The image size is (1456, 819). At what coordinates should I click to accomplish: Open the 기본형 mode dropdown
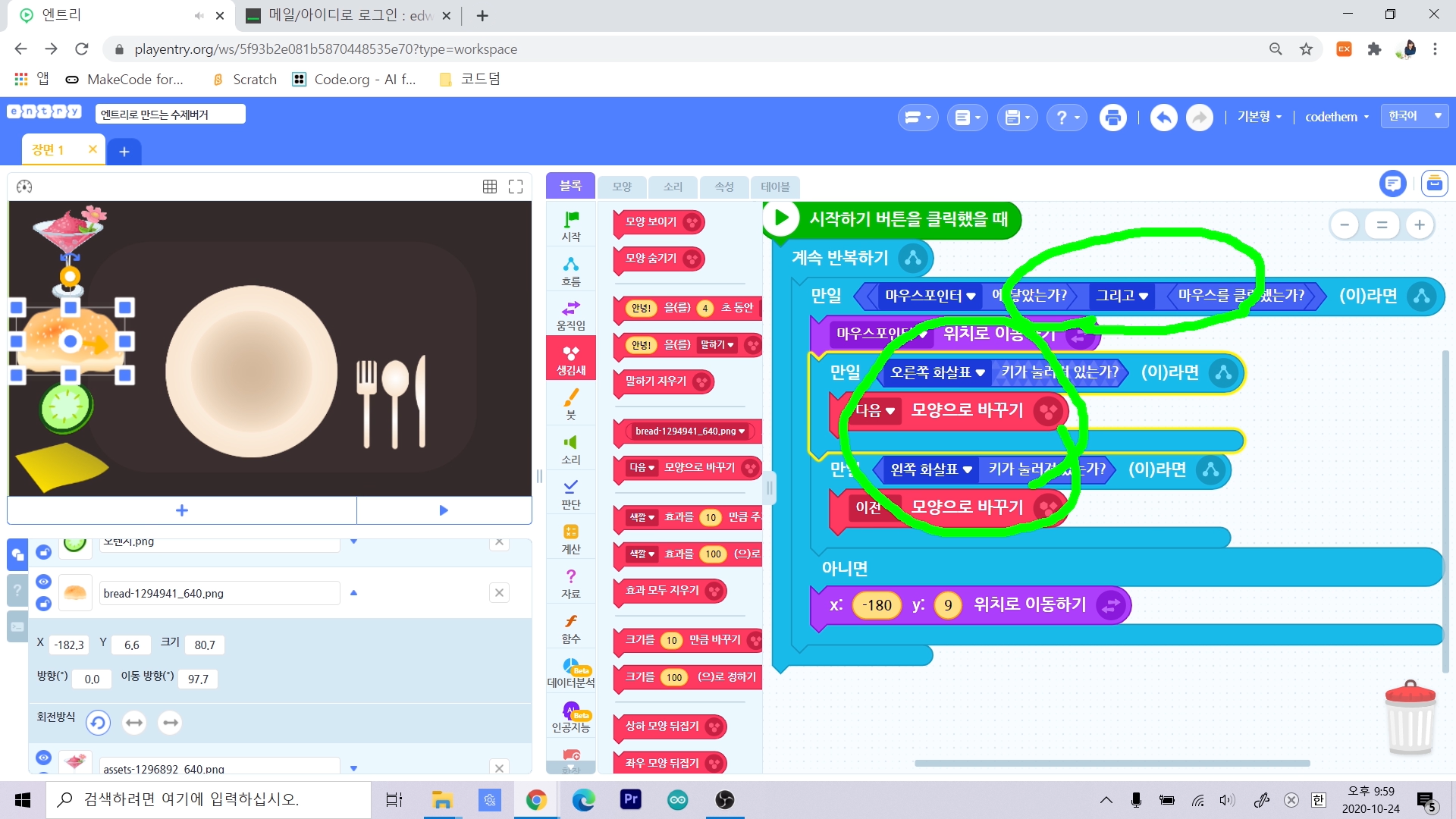click(x=1259, y=117)
